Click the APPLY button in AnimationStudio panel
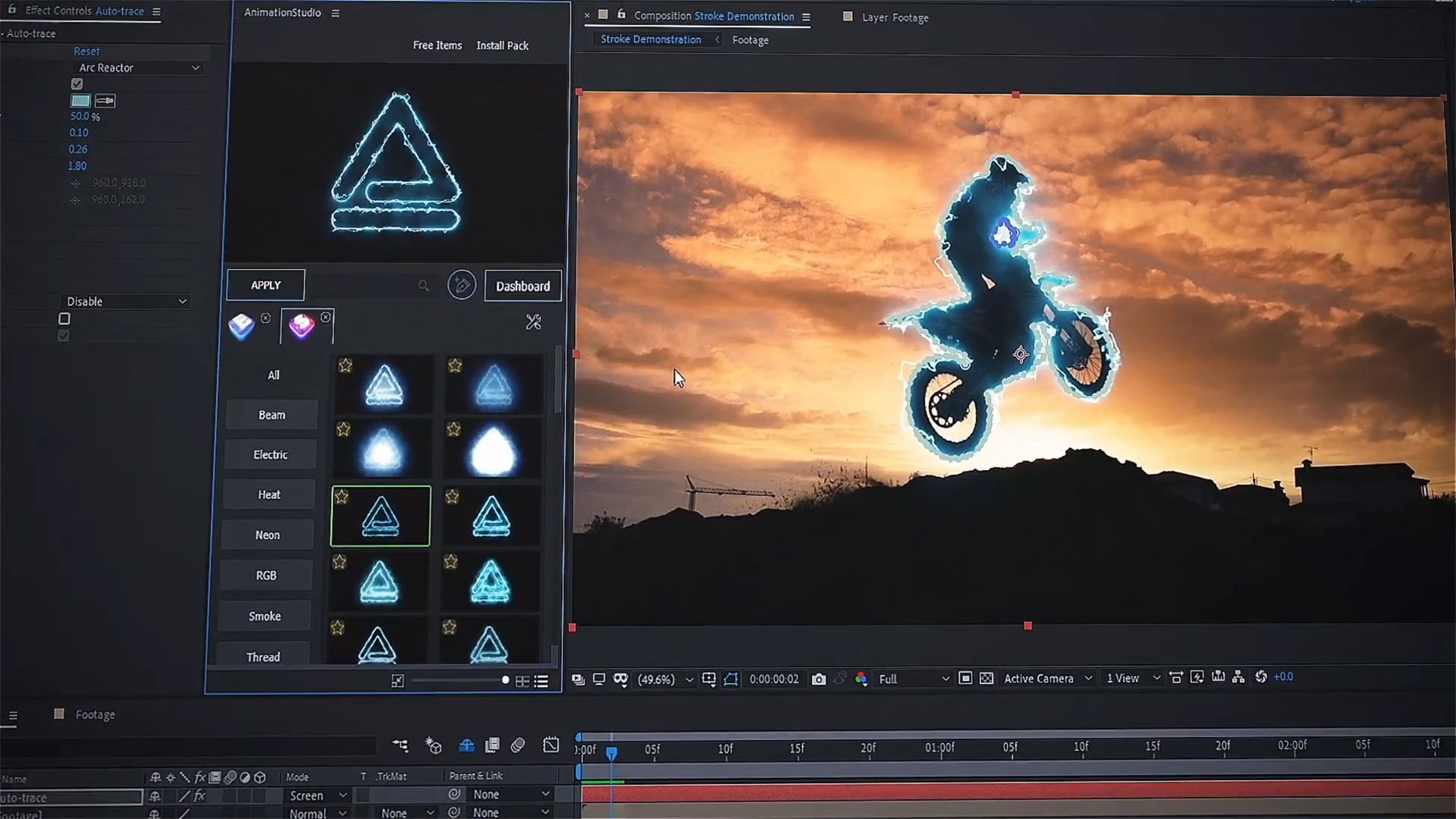This screenshot has height=819, width=1456. tap(266, 285)
